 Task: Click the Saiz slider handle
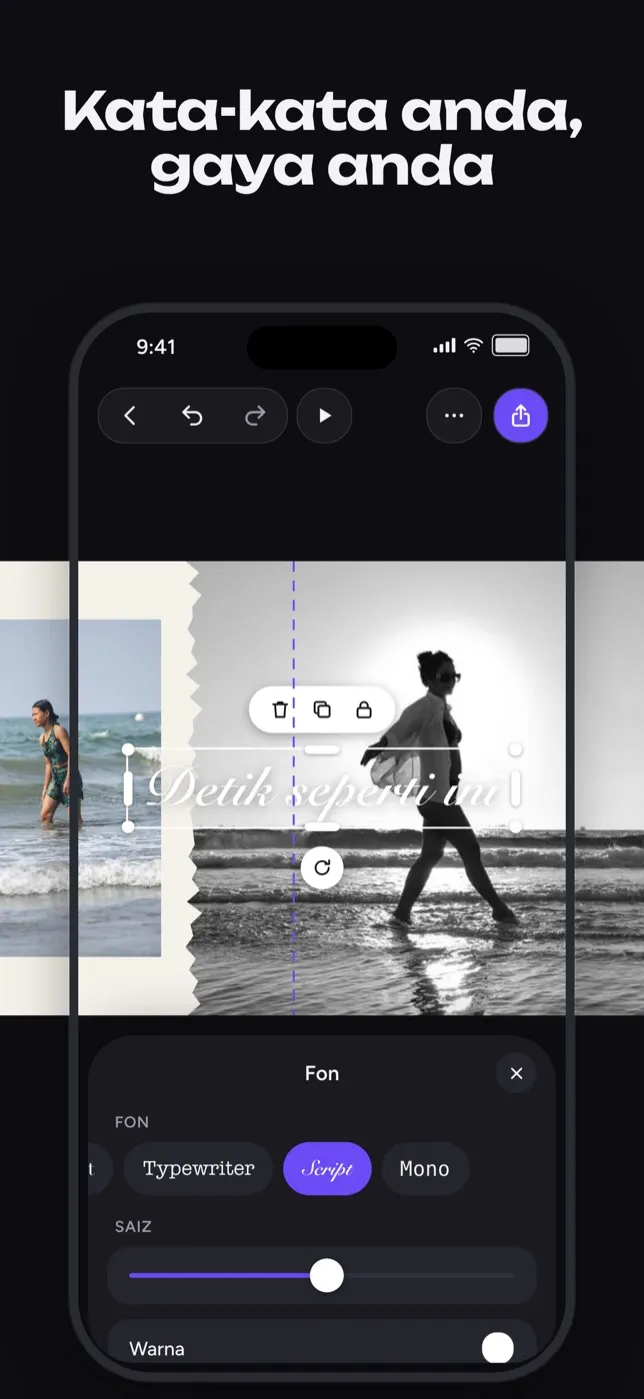[x=326, y=1275]
